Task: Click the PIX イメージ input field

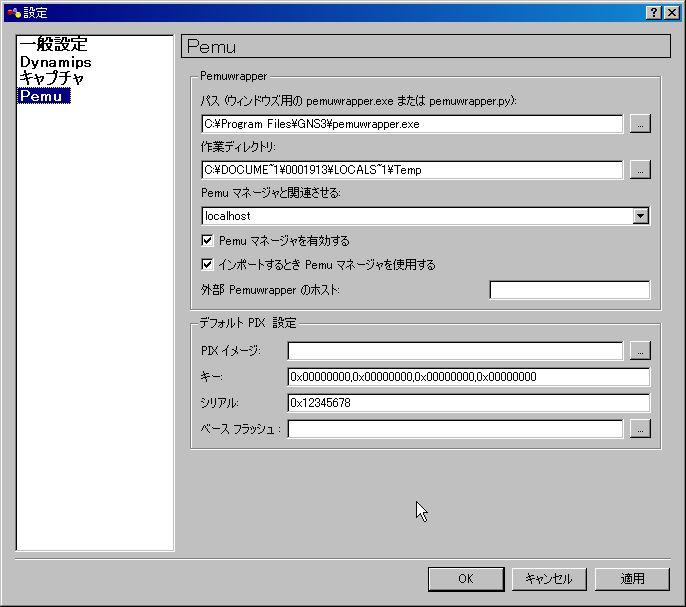Action: pyautogui.click(x=455, y=351)
